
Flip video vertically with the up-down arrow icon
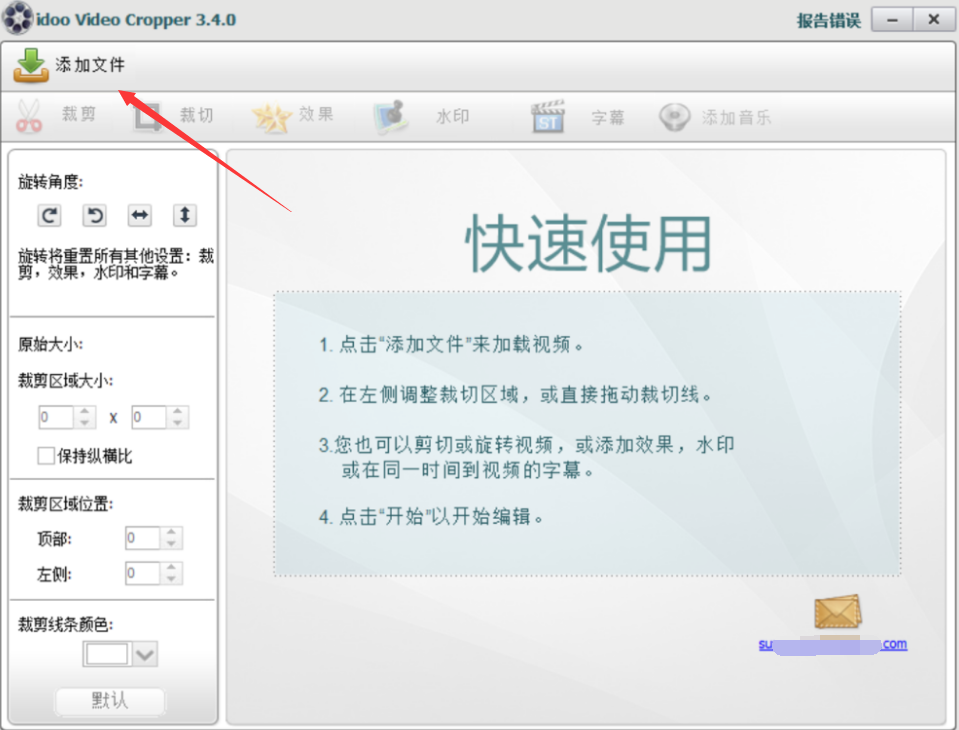[x=185, y=215]
